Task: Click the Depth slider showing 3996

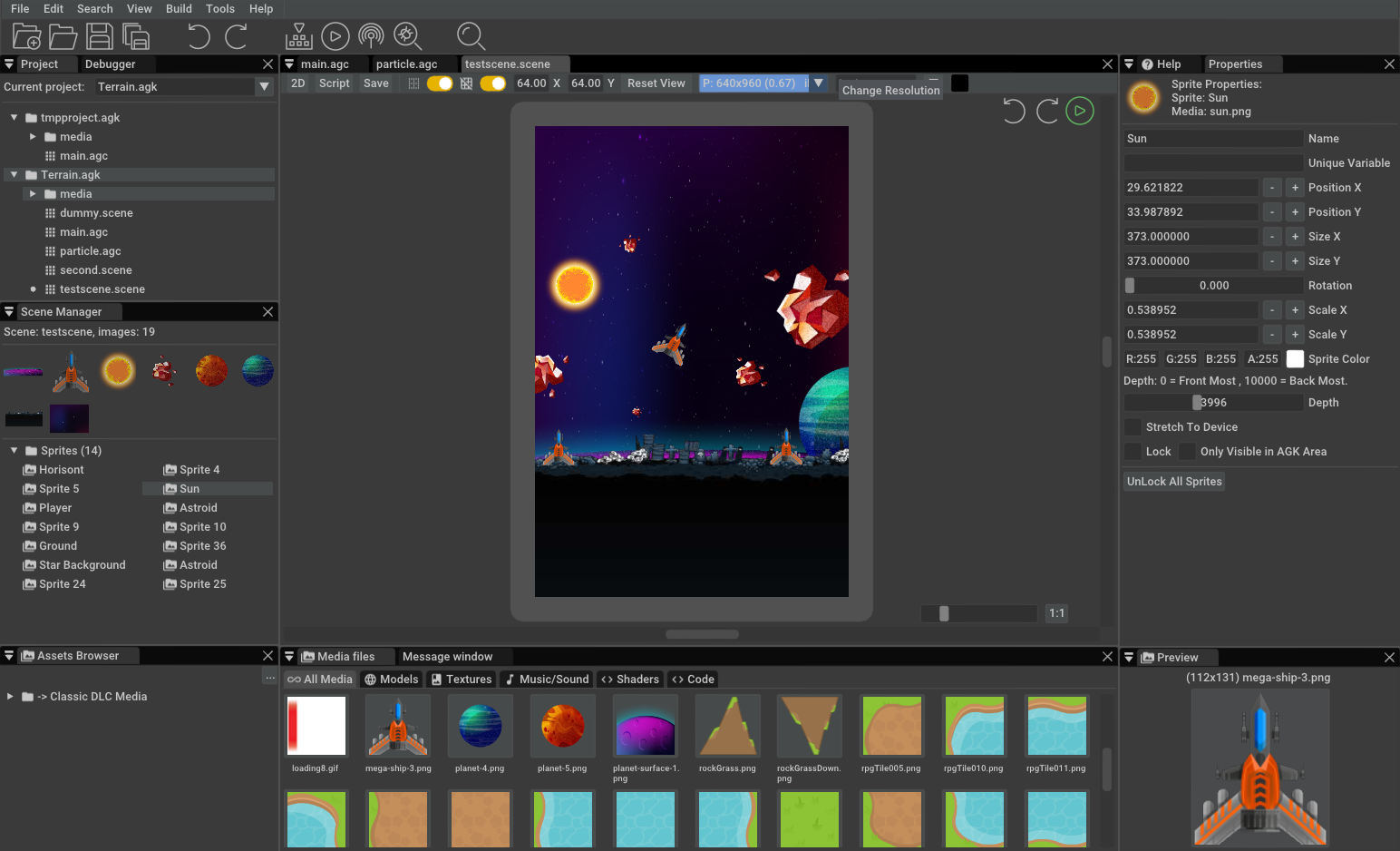Action: (x=1213, y=403)
